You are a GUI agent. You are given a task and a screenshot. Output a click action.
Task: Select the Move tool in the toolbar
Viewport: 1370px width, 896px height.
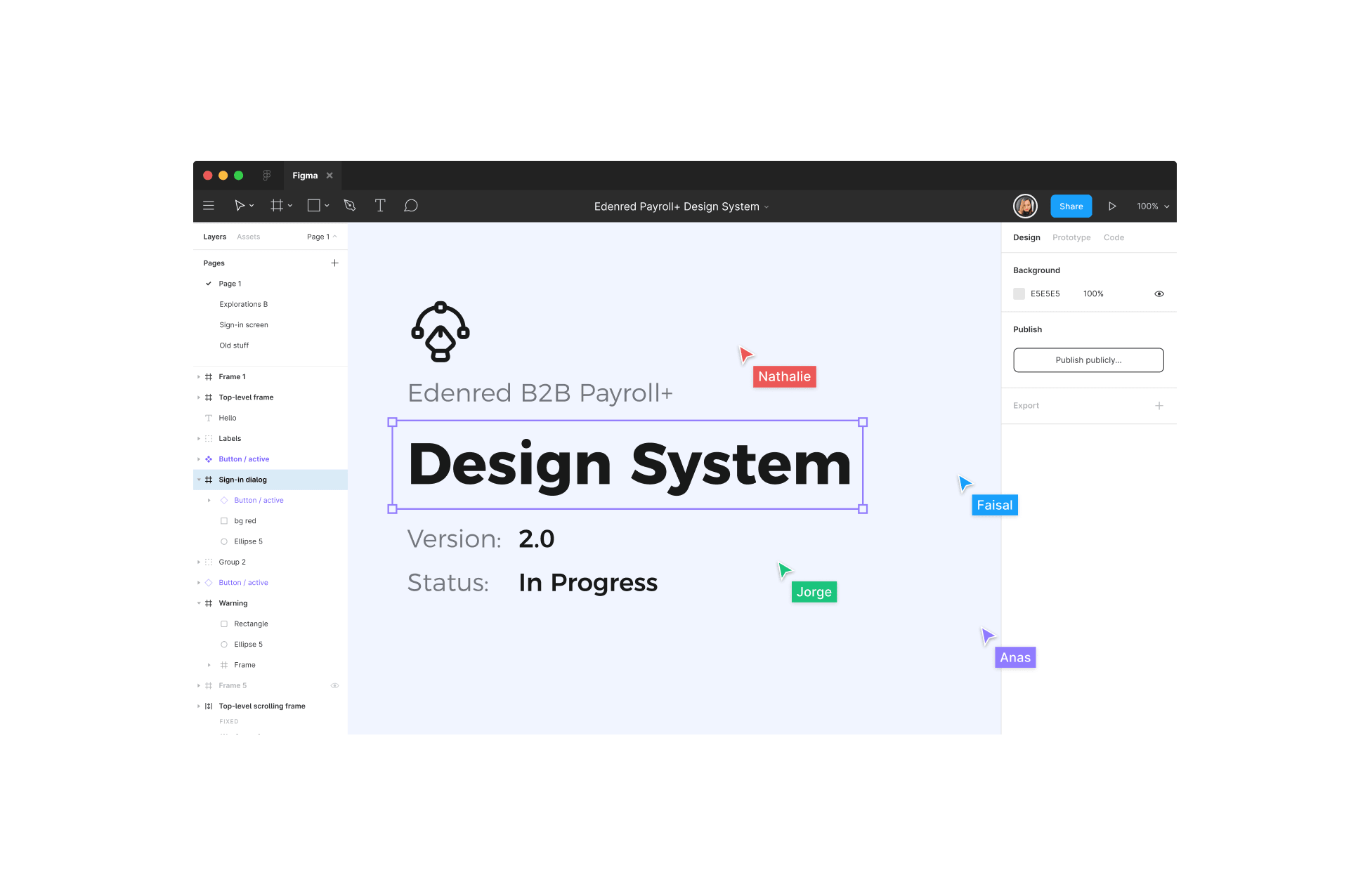tap(241, 205)
